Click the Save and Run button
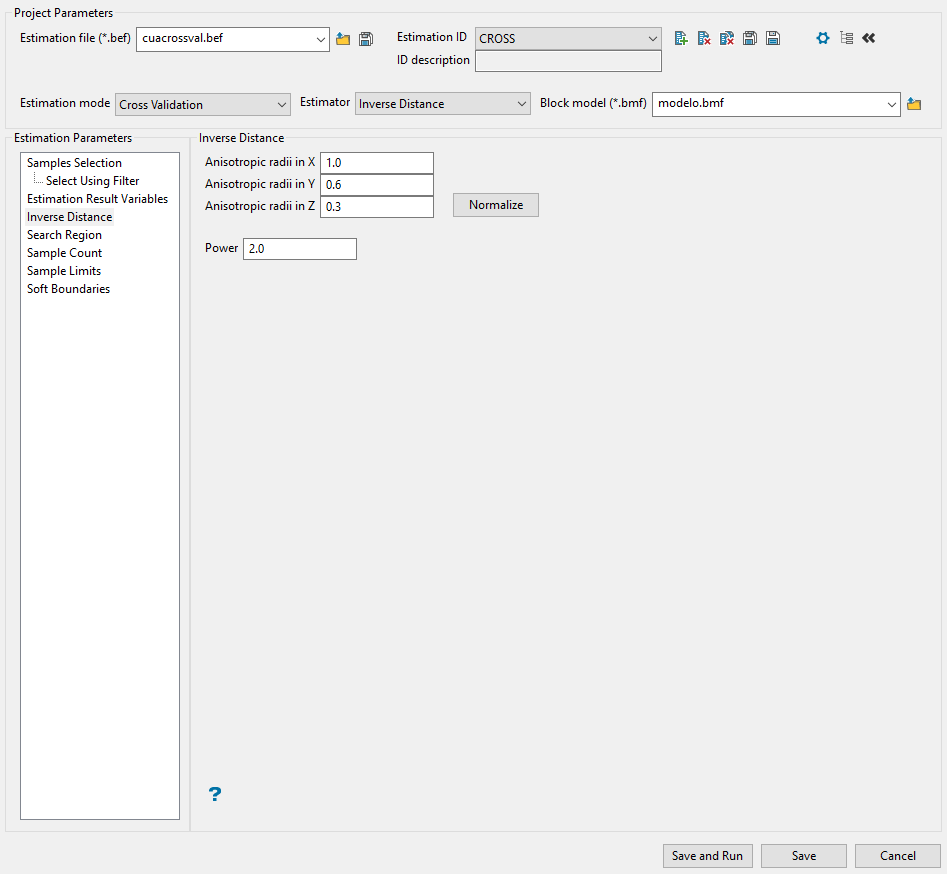The width and height of the screenshot is (947, 874). click(707, 856)
